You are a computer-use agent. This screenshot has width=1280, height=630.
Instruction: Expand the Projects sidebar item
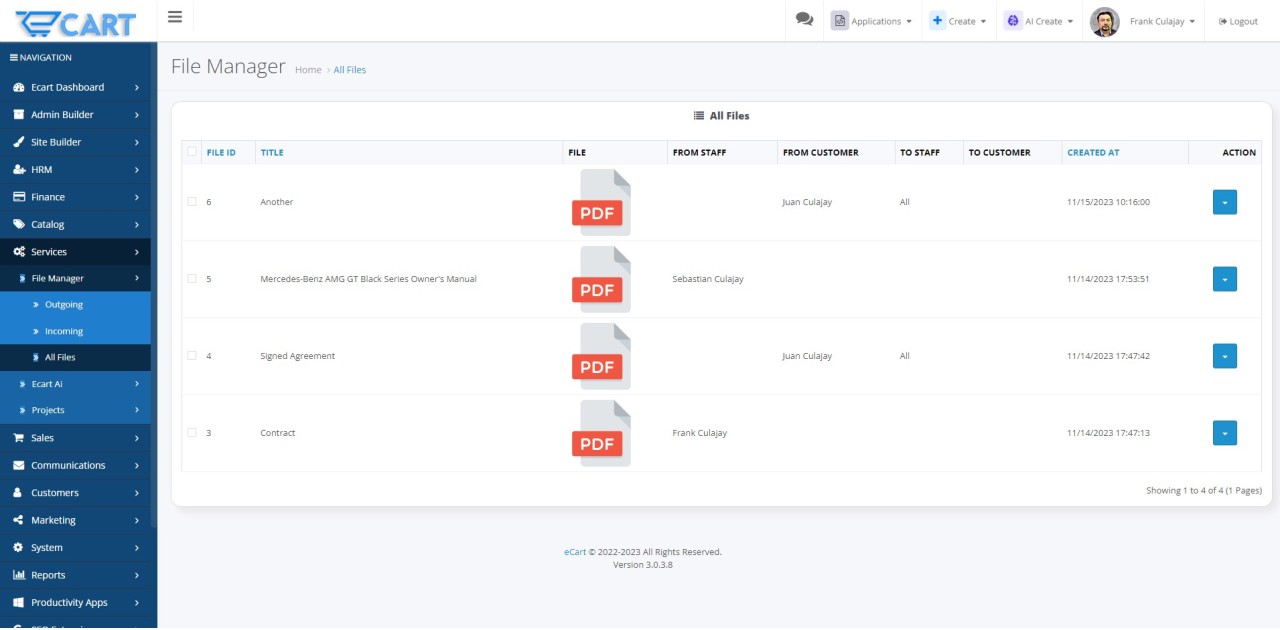75,410
